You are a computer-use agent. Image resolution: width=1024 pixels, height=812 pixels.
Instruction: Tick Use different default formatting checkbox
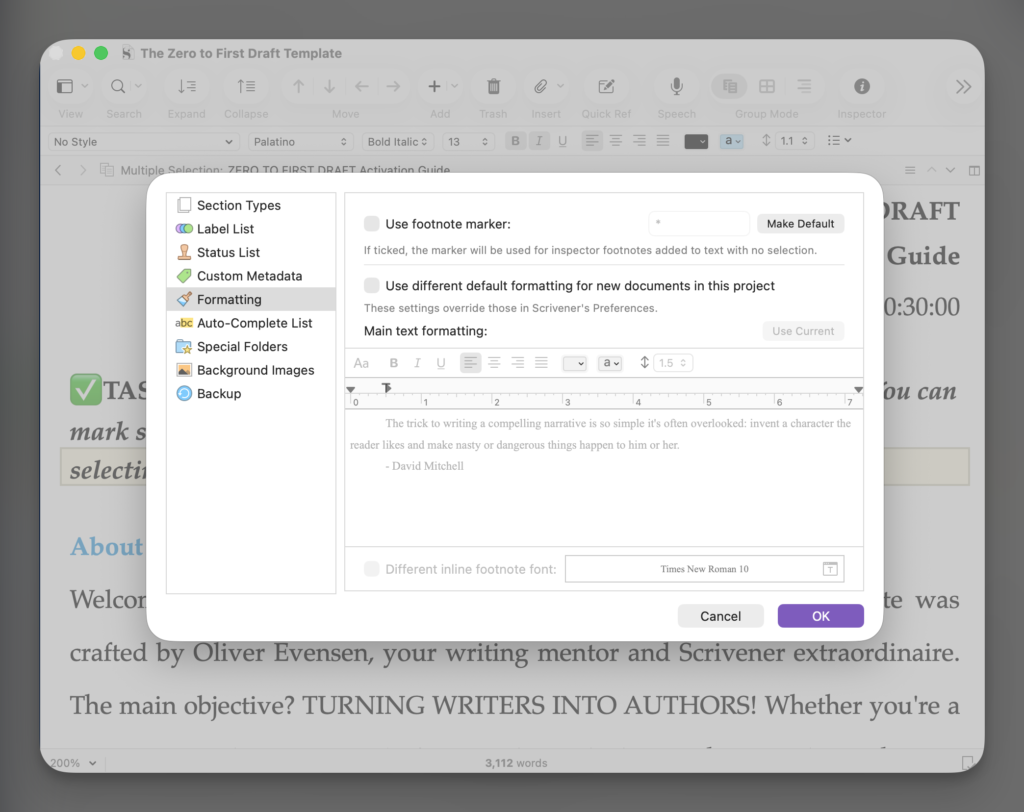tap(372, 286)
